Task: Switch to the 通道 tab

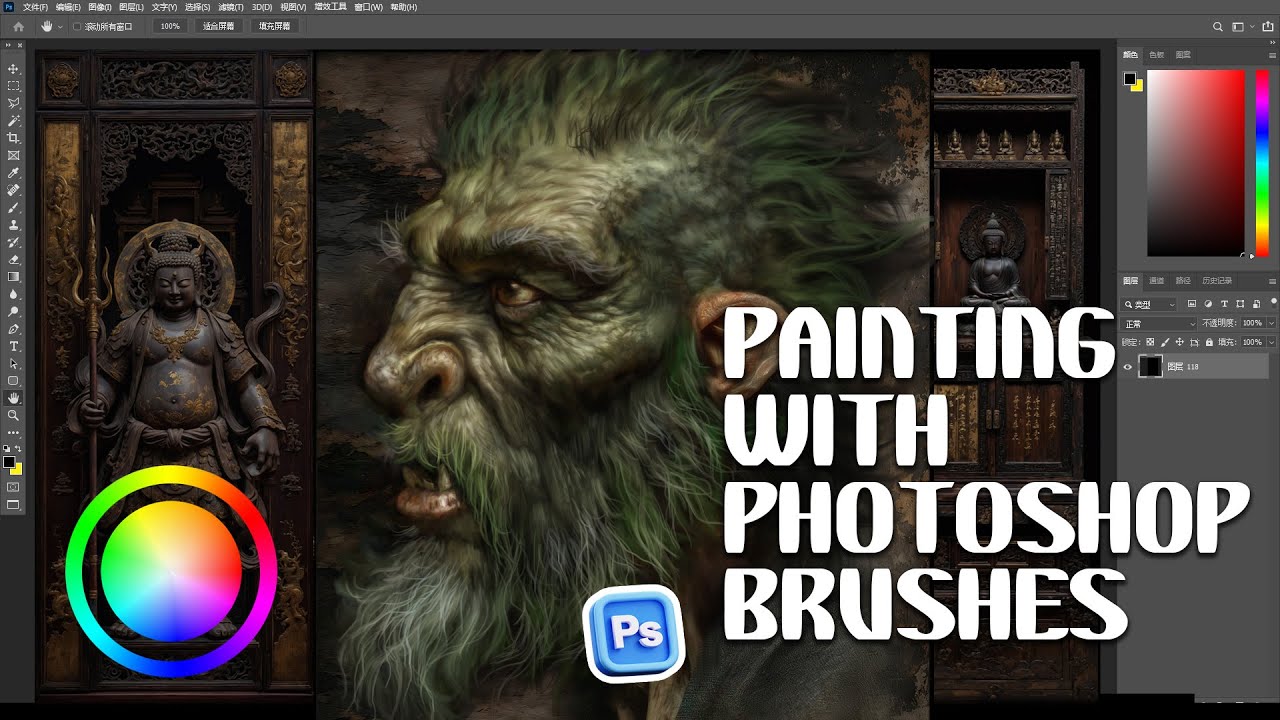Action: click(1157, 281)
